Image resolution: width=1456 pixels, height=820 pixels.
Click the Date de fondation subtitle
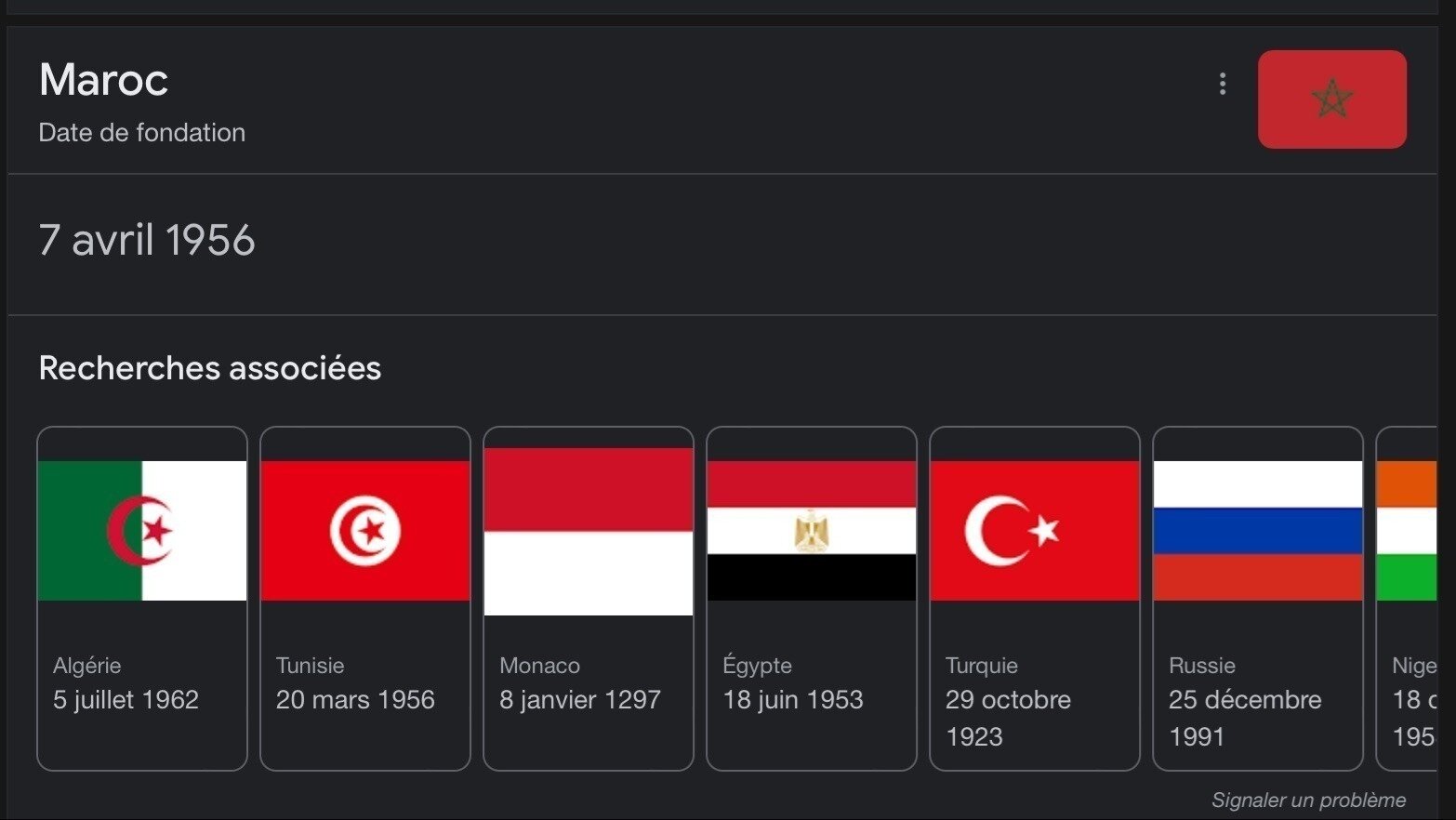point(141,132)
